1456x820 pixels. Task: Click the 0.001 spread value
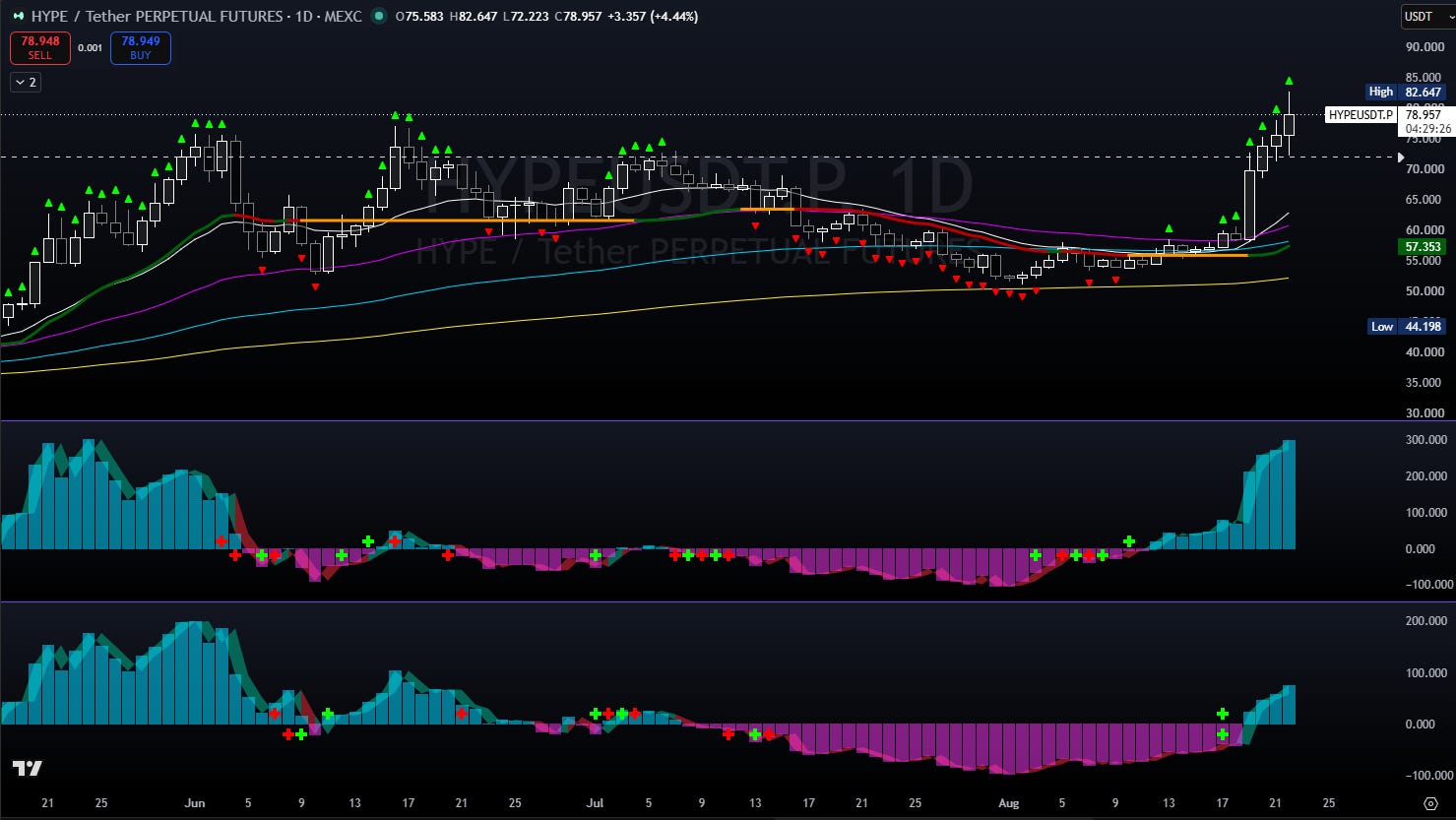click(91, 48)
